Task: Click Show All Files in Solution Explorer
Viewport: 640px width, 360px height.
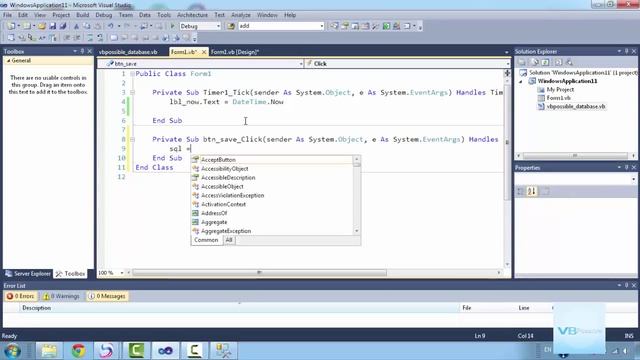Action: coord(534,62)
